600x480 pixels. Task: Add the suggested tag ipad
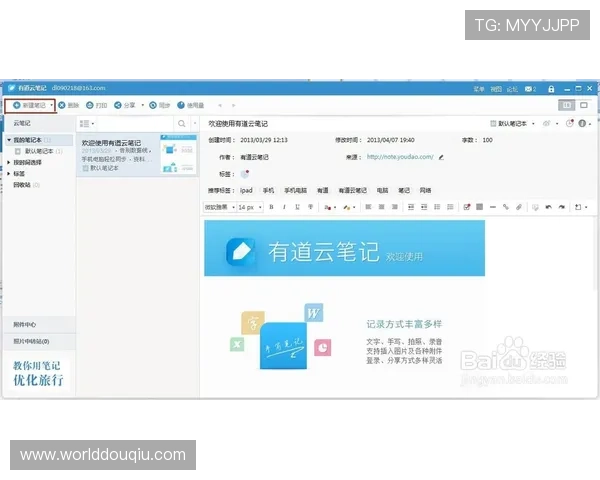point(246,190)
